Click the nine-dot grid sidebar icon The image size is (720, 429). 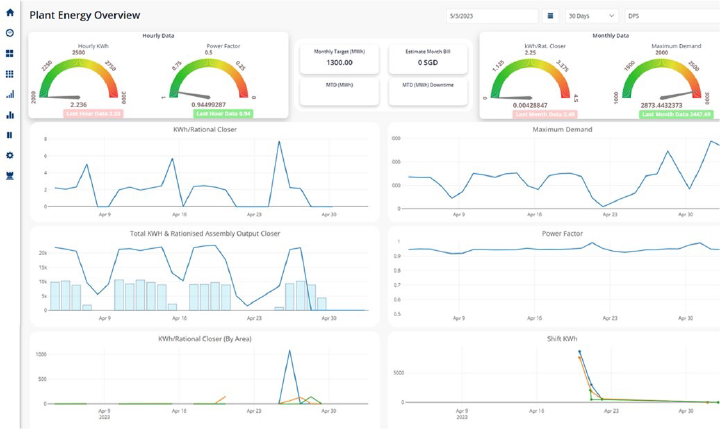coord(10,74)
